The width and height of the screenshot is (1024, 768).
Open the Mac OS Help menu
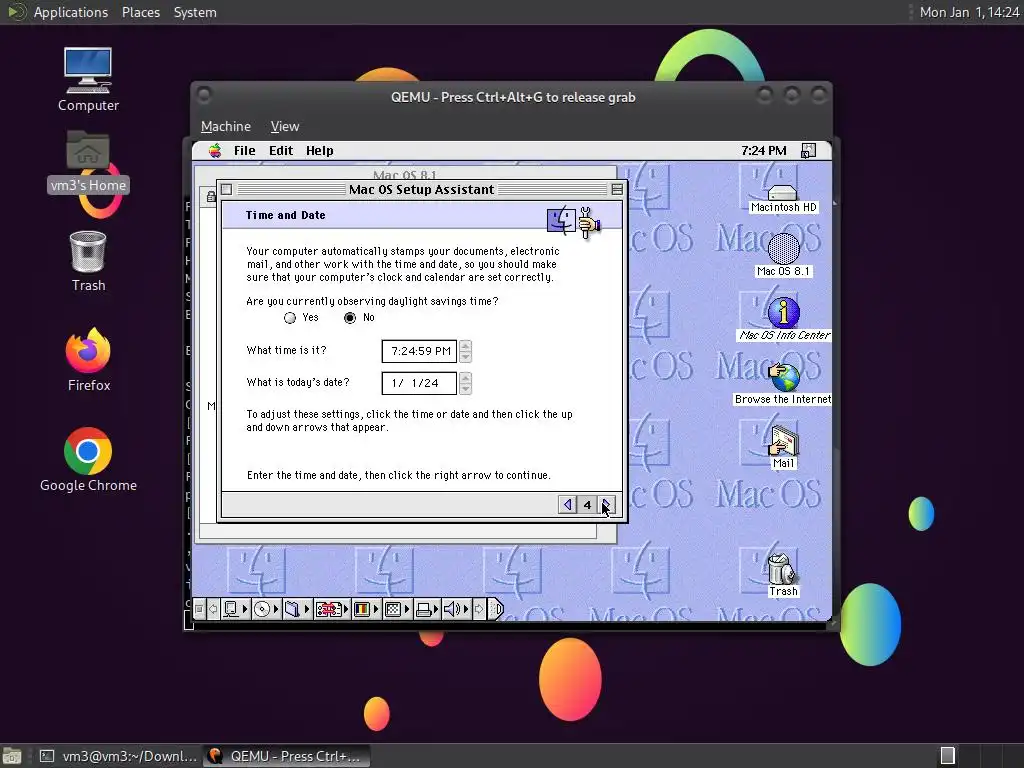coord(319,151)
